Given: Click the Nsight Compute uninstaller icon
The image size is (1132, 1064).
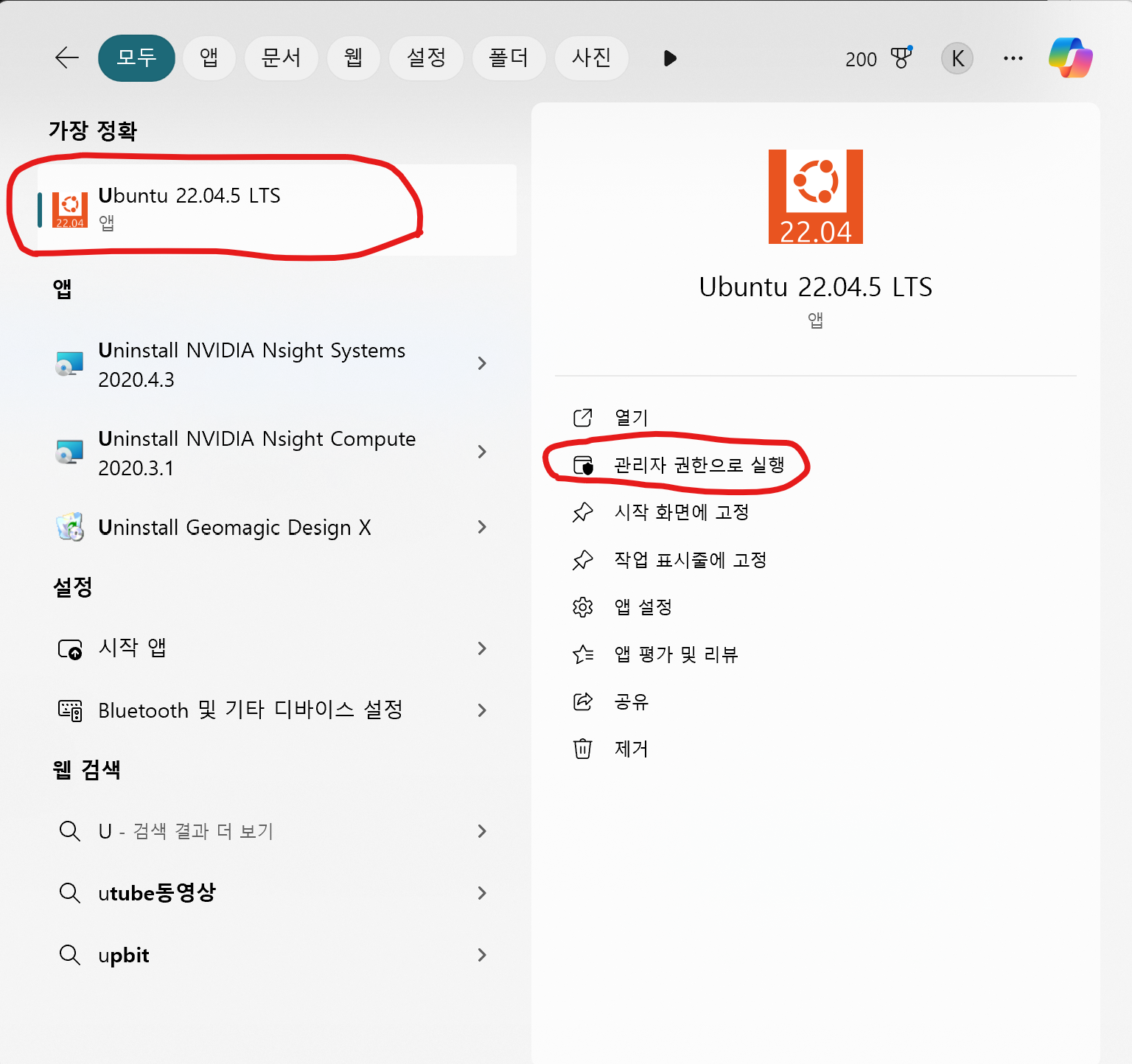Looking at the screenshot, I should 70,452.
